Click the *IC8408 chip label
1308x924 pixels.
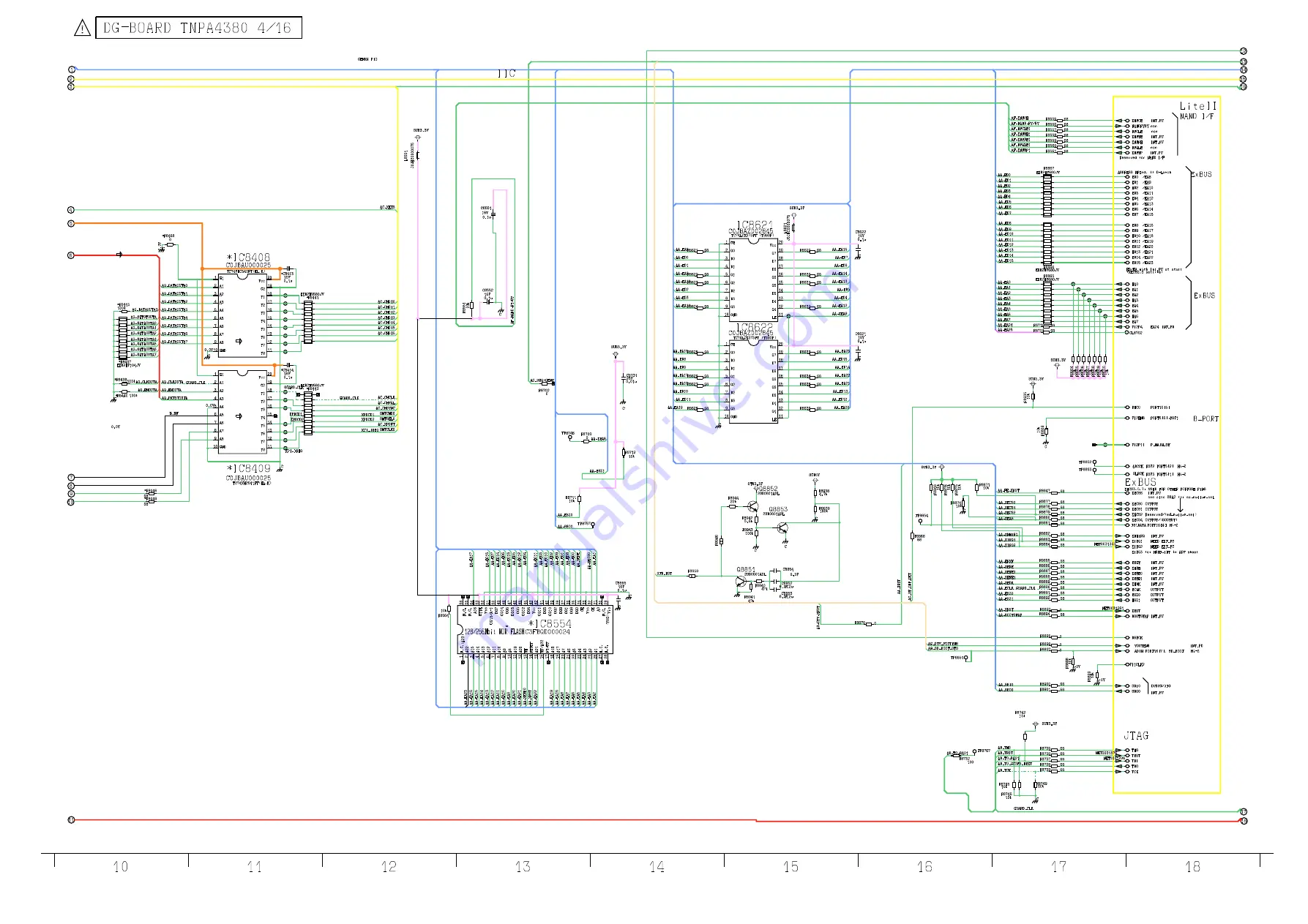[x=248, y=258]
